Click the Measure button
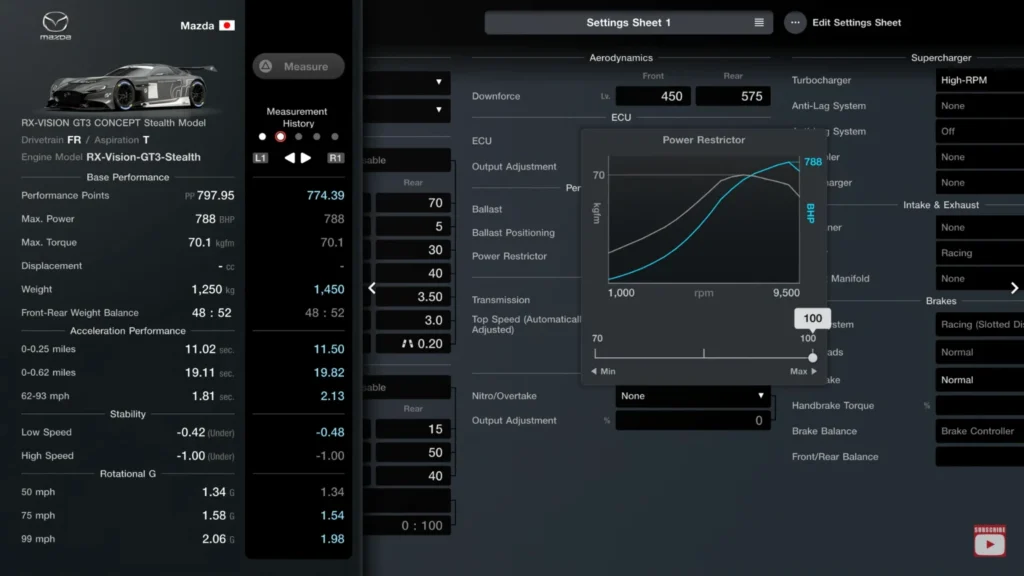 [x=298, y=67]
